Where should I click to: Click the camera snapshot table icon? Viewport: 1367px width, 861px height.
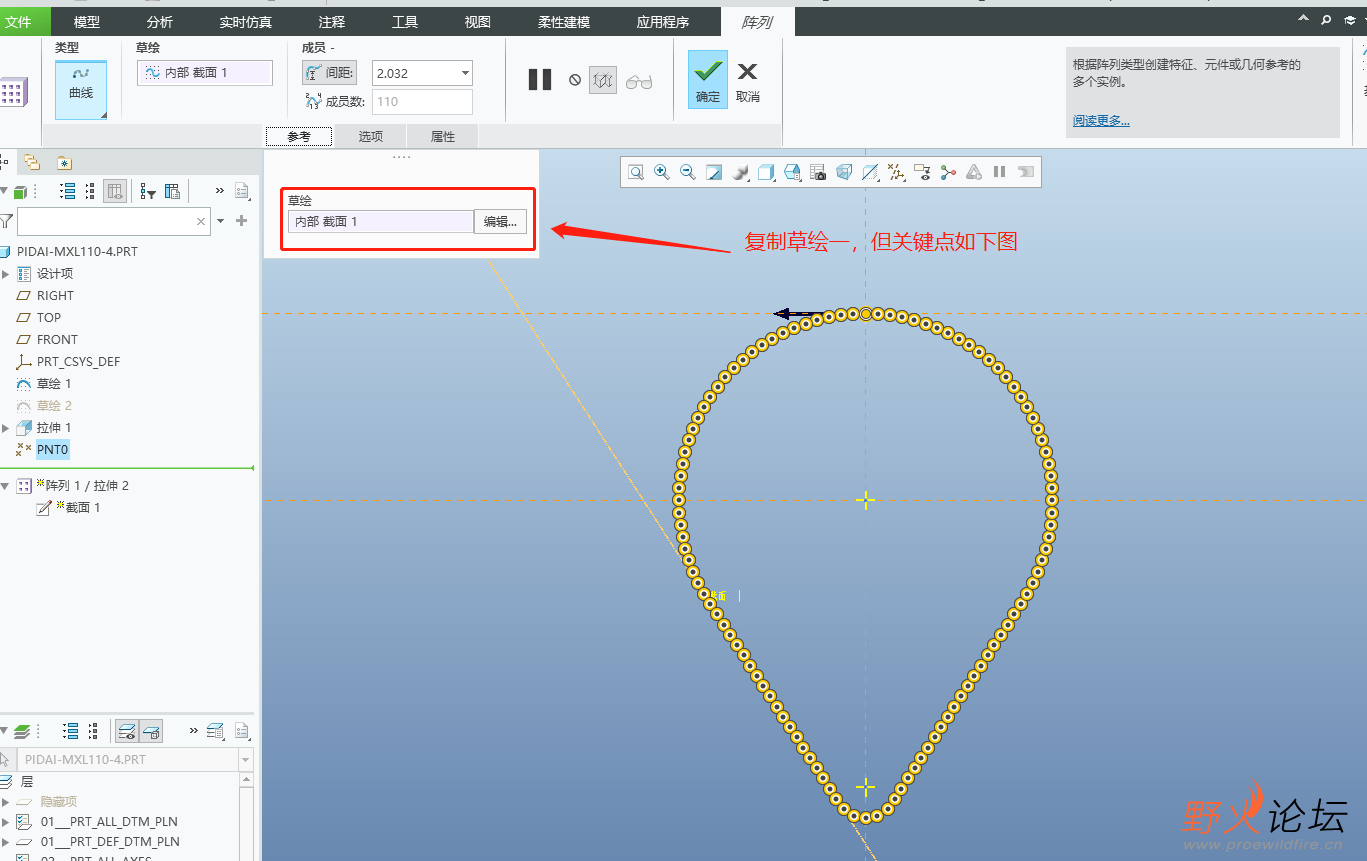click(818, 172)
